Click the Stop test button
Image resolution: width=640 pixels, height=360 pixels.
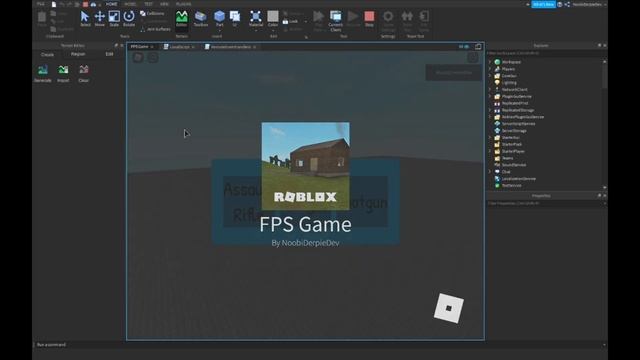pos(369,19)
